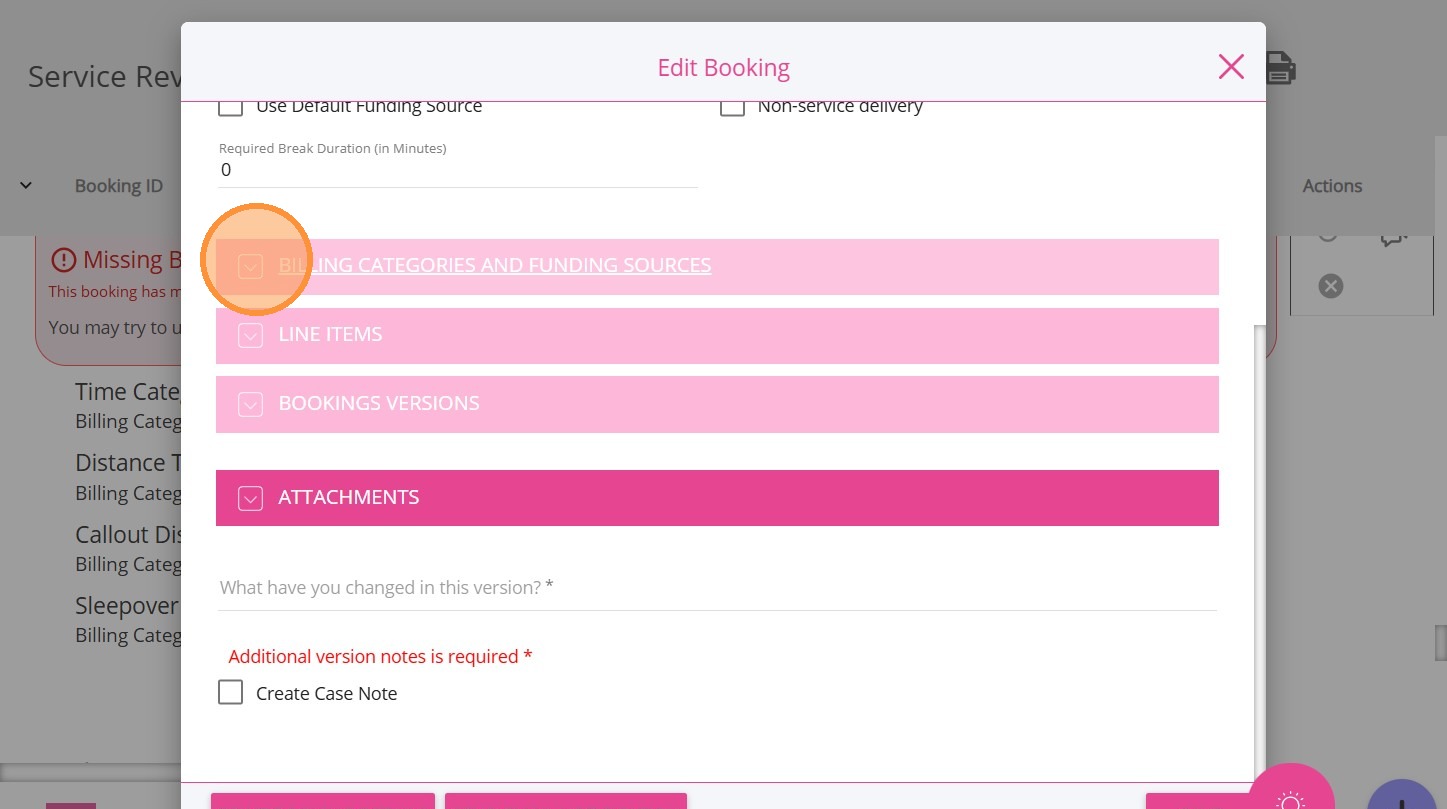Expand Billing Categories and Funding Sources using its chevron
The width and height of the screenshot is (1447, 809).
[250, 266]
